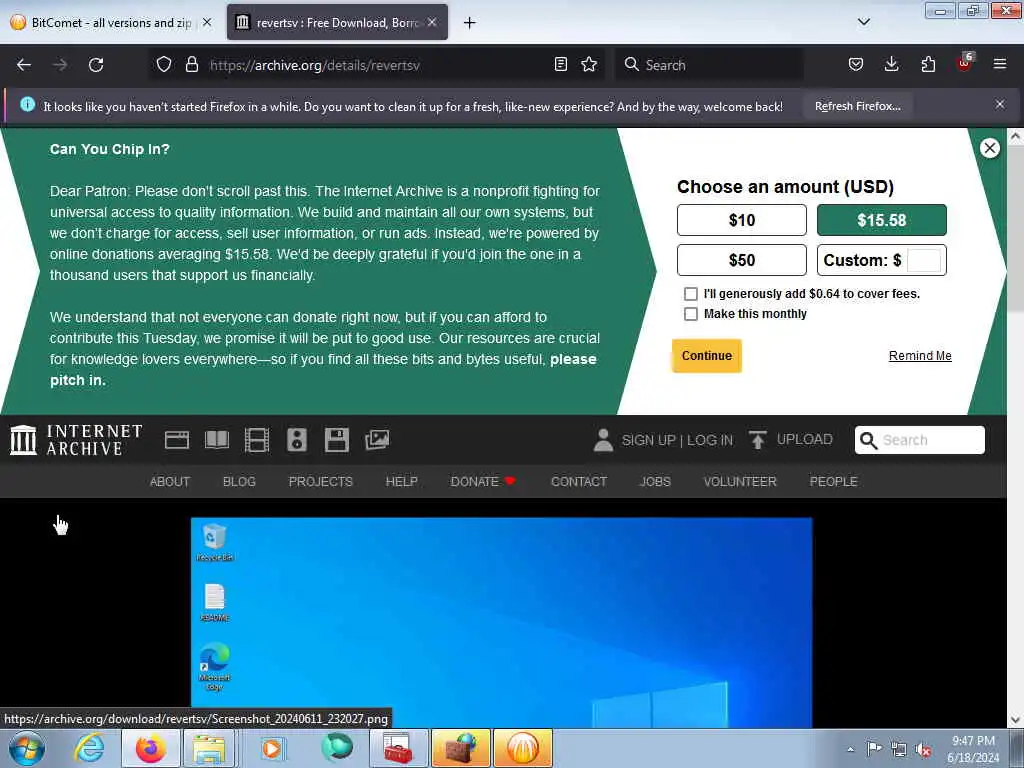Close the BitComet tab

pos(207,22)
